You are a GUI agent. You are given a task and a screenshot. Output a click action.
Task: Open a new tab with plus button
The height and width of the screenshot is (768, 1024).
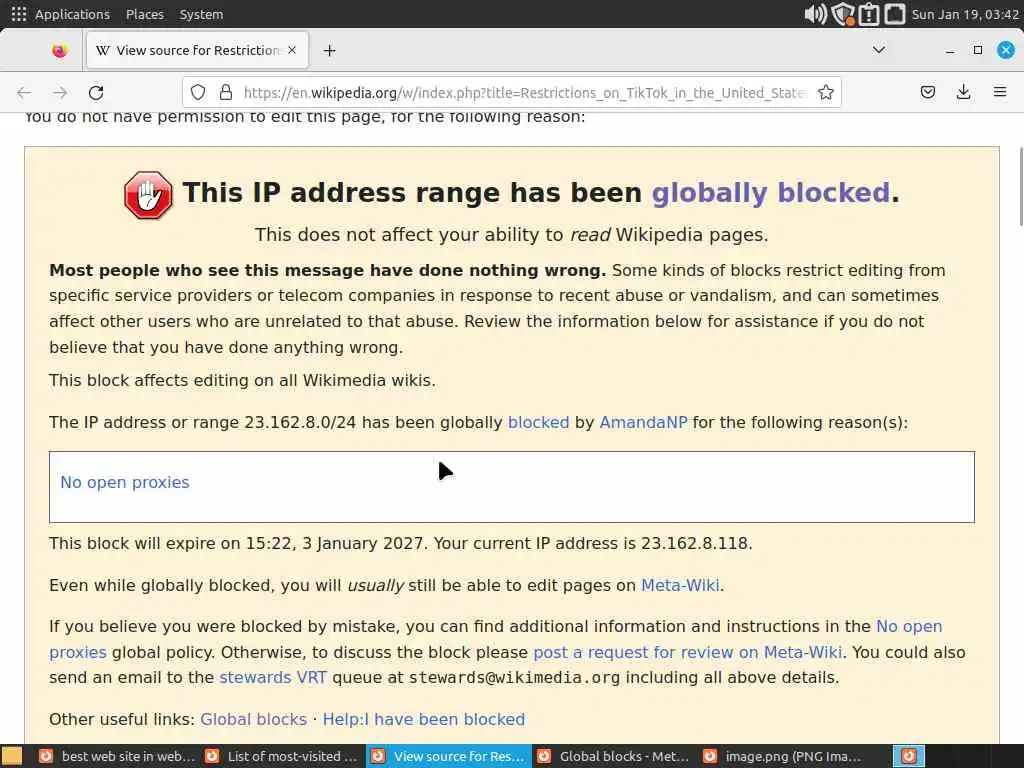pyautogui.click(x=329, y=50)
